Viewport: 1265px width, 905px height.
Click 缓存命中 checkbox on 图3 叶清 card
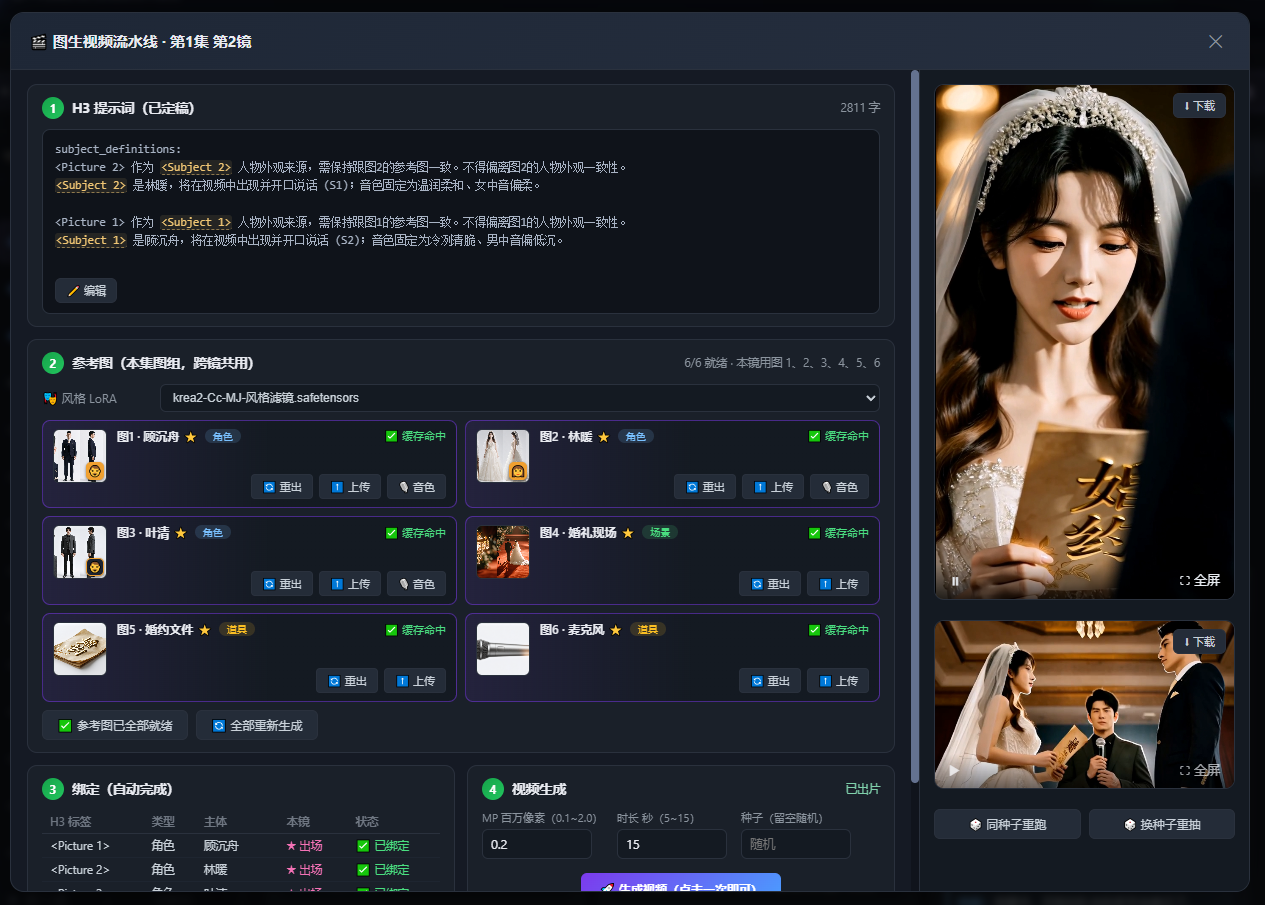392,533
